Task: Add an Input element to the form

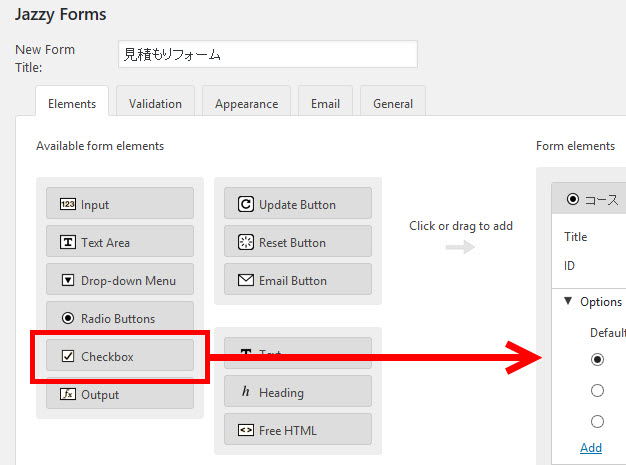Action: (x=120, y=203)
